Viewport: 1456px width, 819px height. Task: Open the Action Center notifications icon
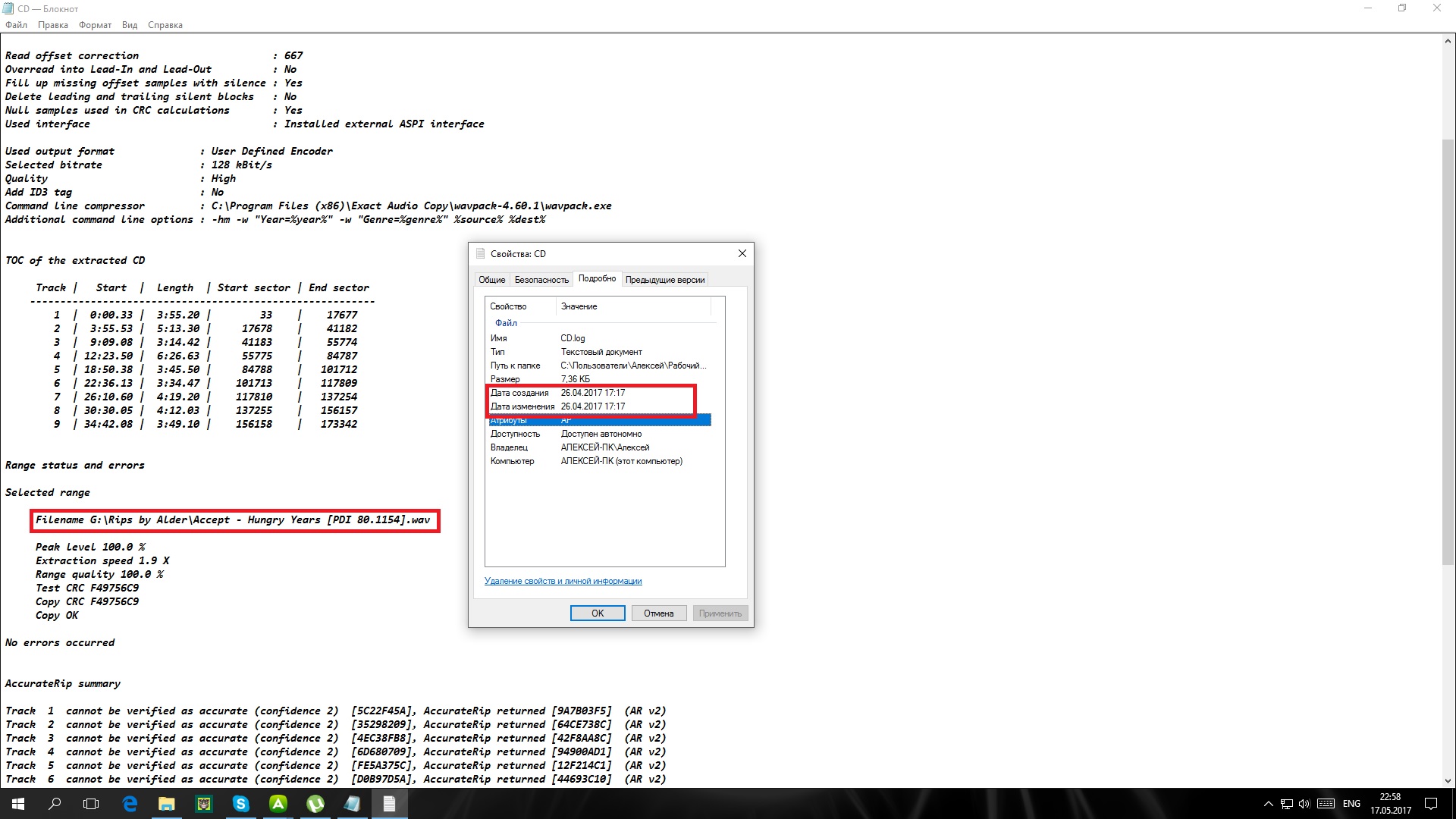(x=1431, y=804)
